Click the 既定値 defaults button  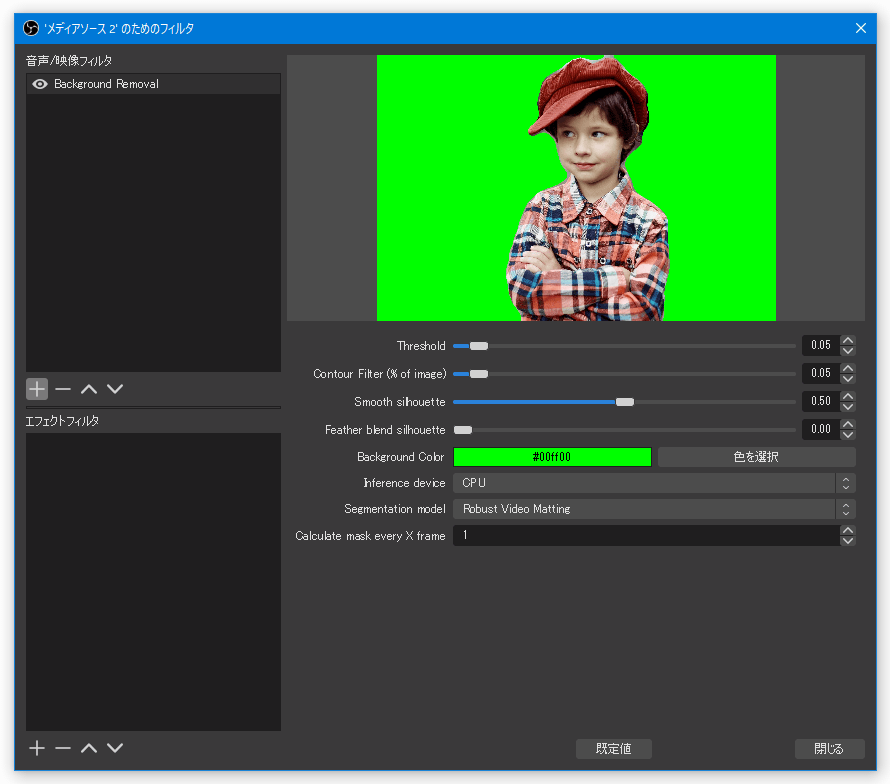click(x=614, y=749)
